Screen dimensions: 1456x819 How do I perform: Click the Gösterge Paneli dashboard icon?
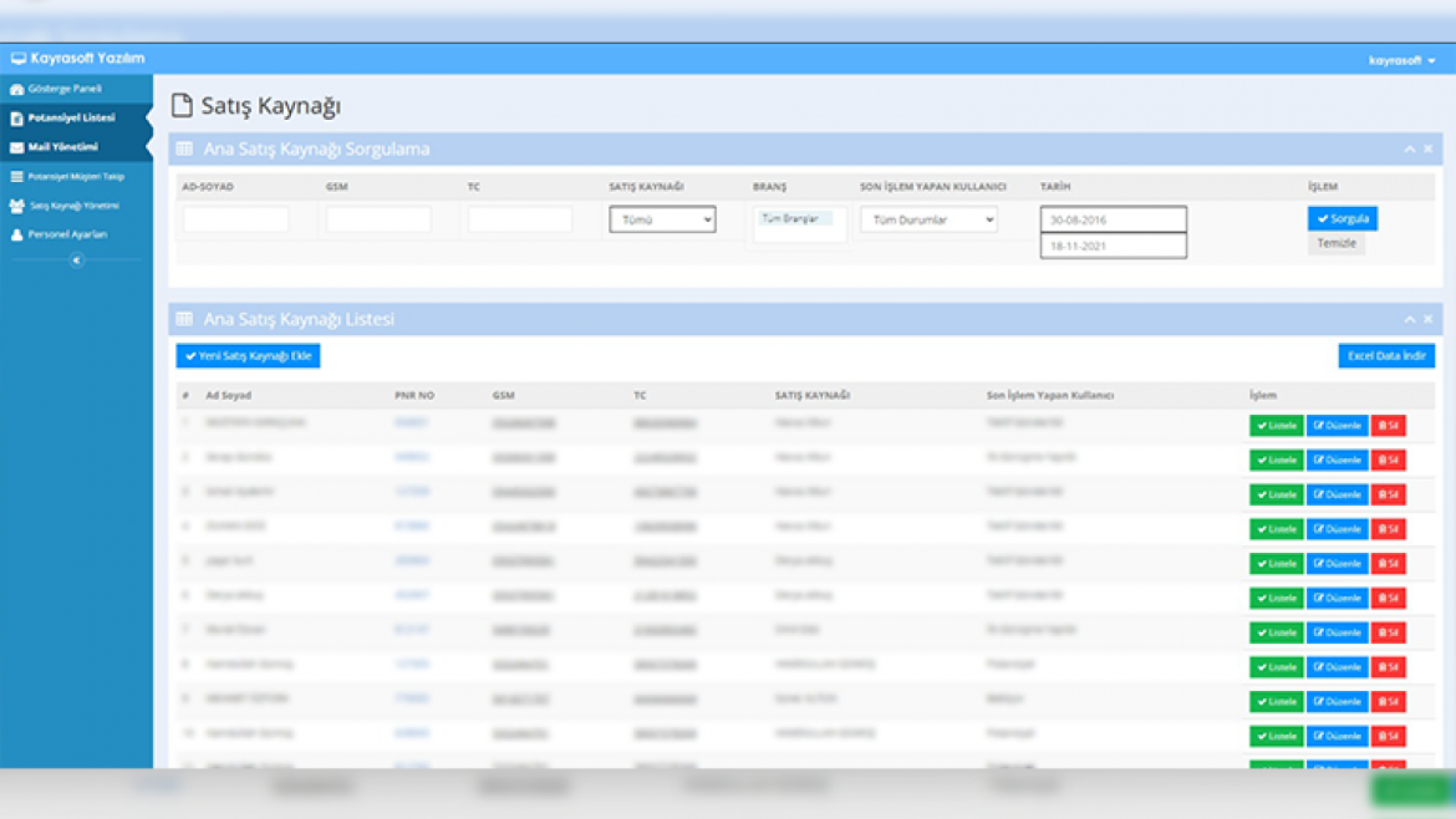[17, 89]
